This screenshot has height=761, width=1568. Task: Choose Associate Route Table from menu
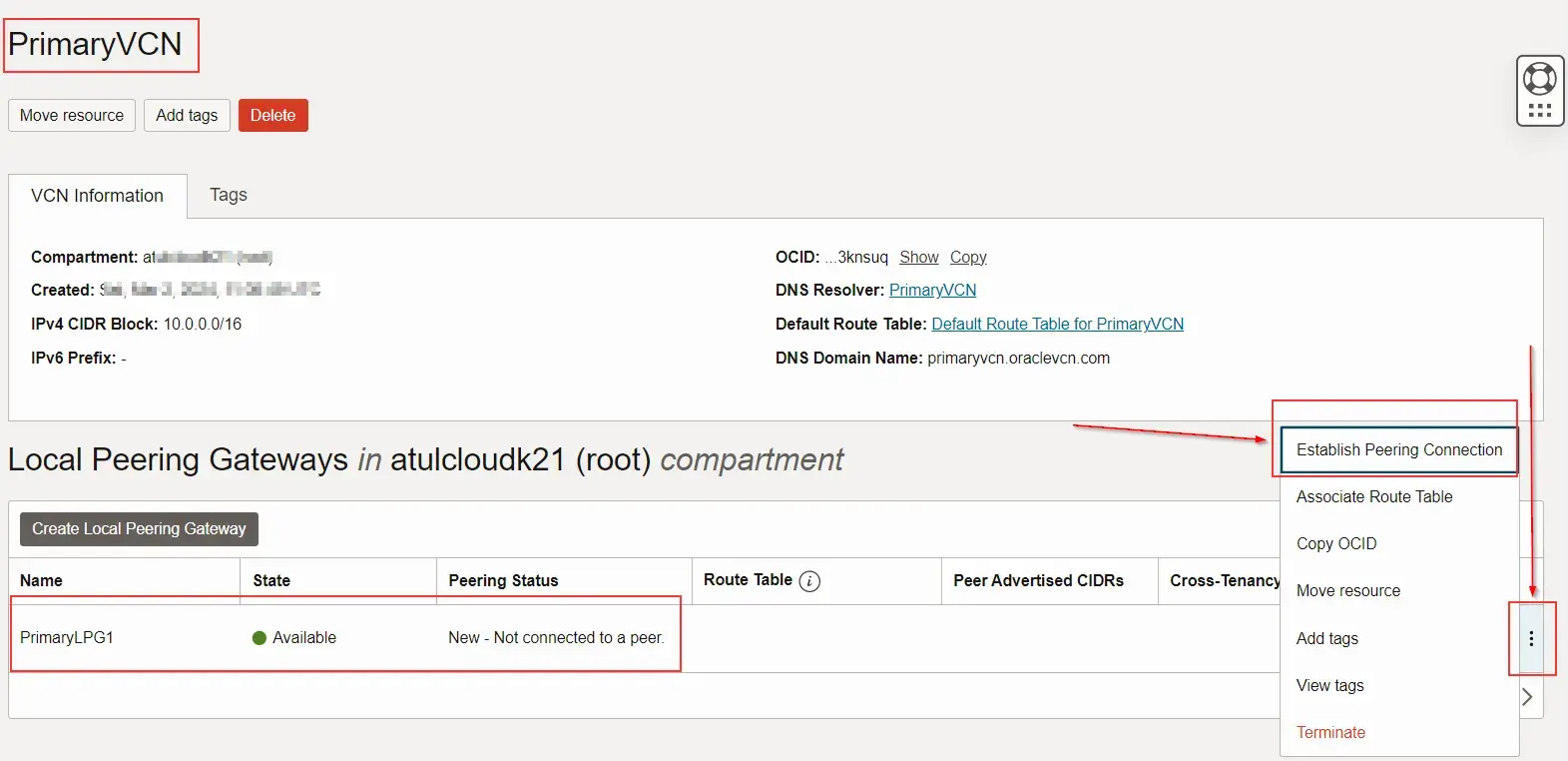point(1373,497)
